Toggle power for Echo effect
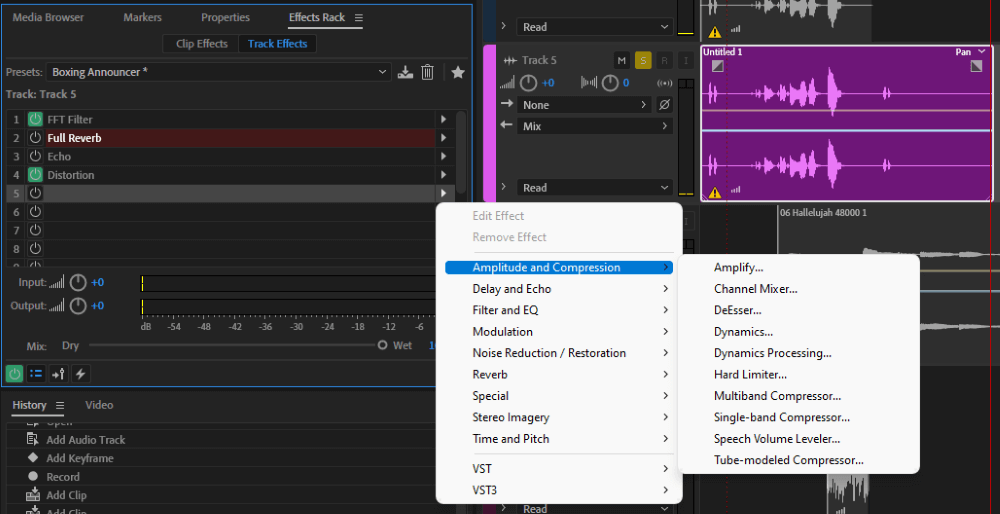Image resolution: width=1000 pixels, height=514 pixels. (35, 156)
